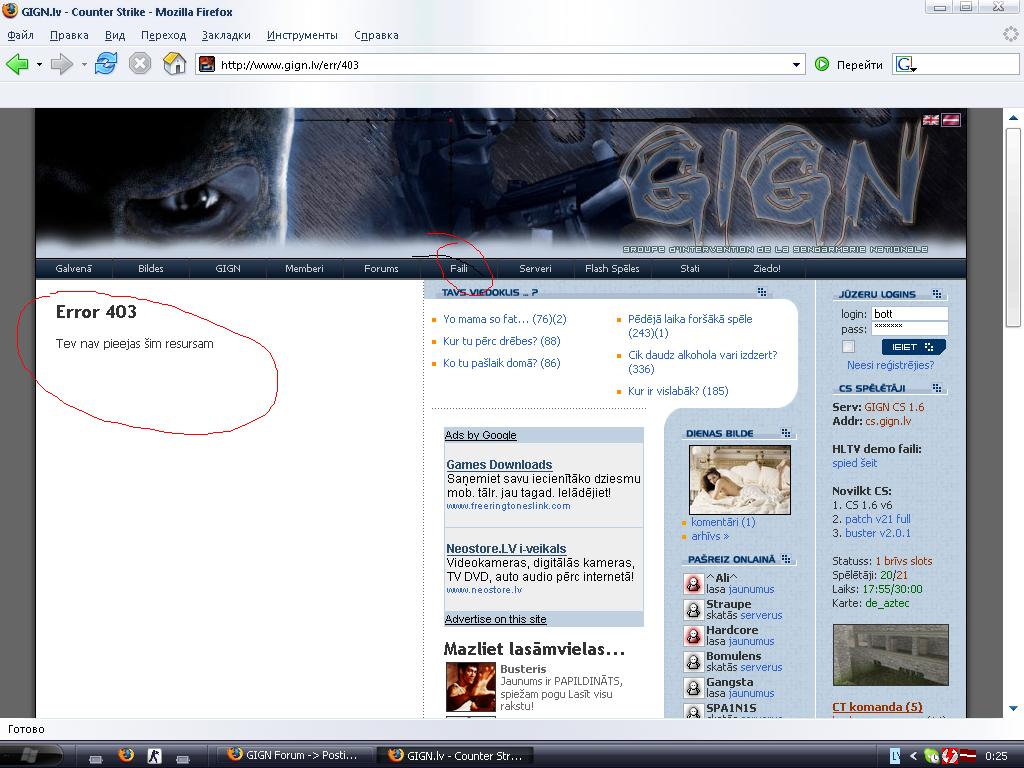
Task: Switch site language with the UK flag
Action: pyautogui.click(x=931, y=120)
